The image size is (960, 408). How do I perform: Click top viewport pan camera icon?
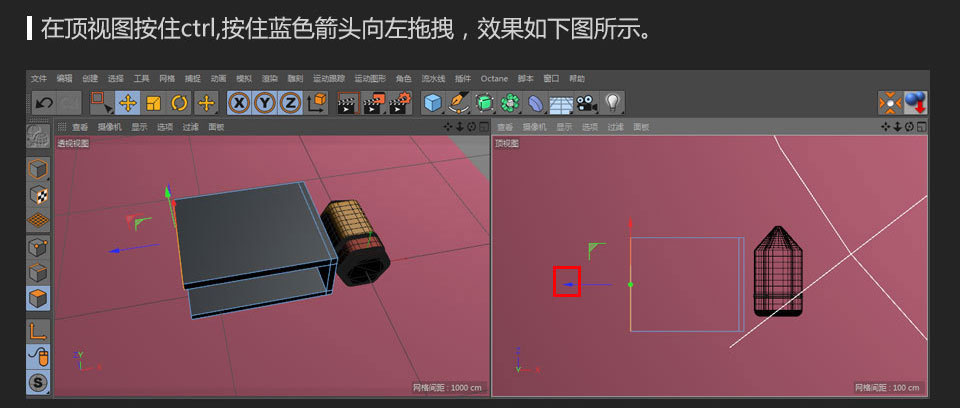click(886, 127)
